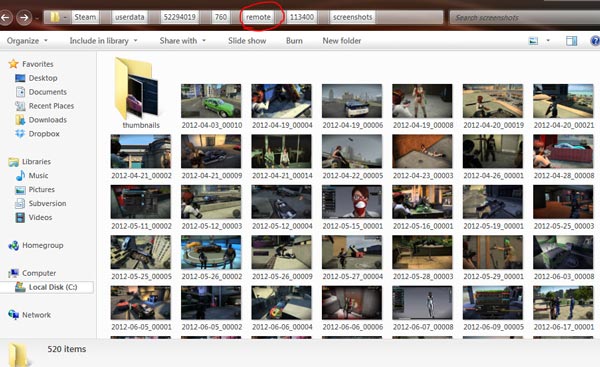Open the 113400 breadcrumb folder
Screen dimensions: 600x367
(x=302, y=17)
